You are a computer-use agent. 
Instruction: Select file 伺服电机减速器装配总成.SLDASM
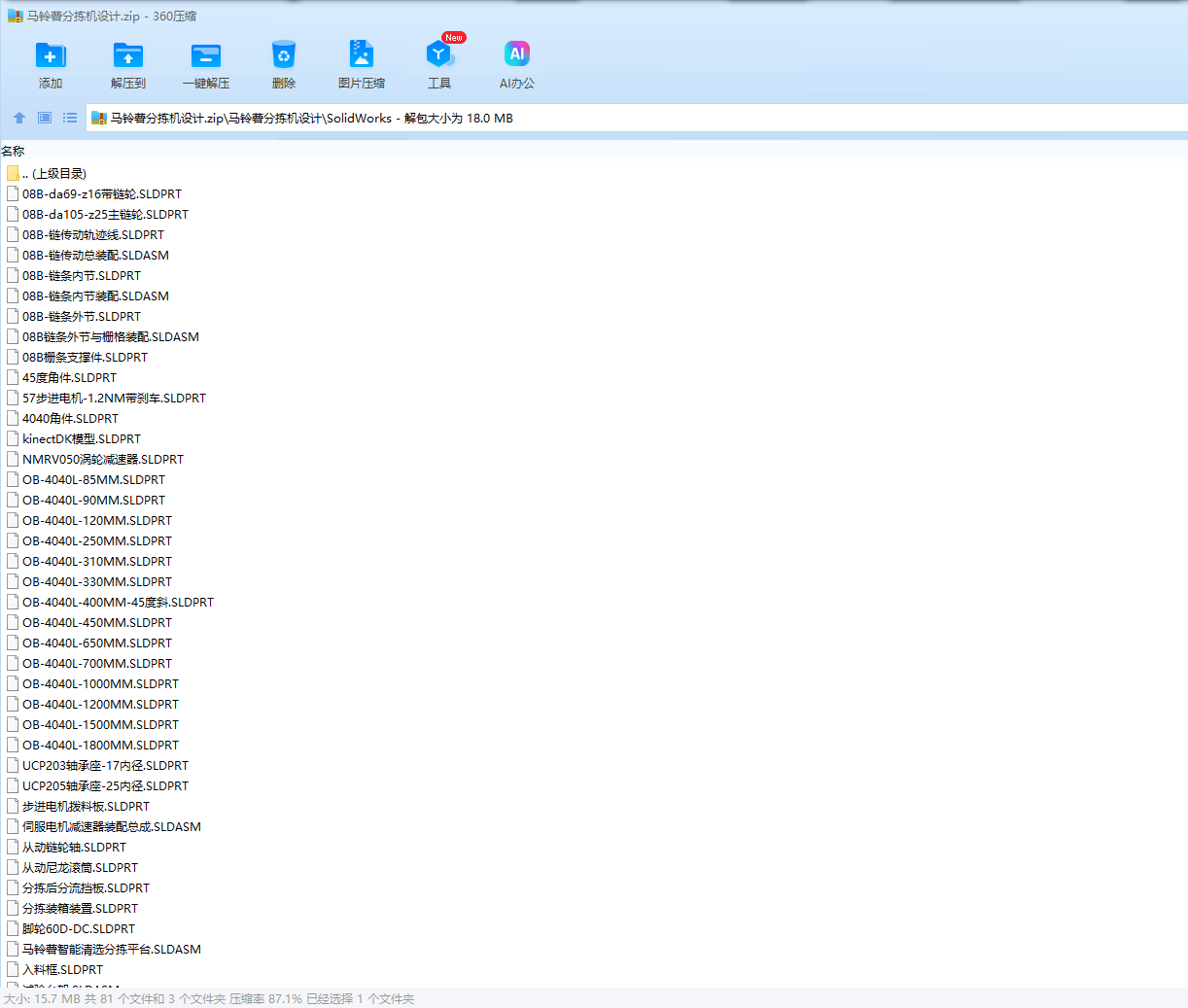(112, 827)
